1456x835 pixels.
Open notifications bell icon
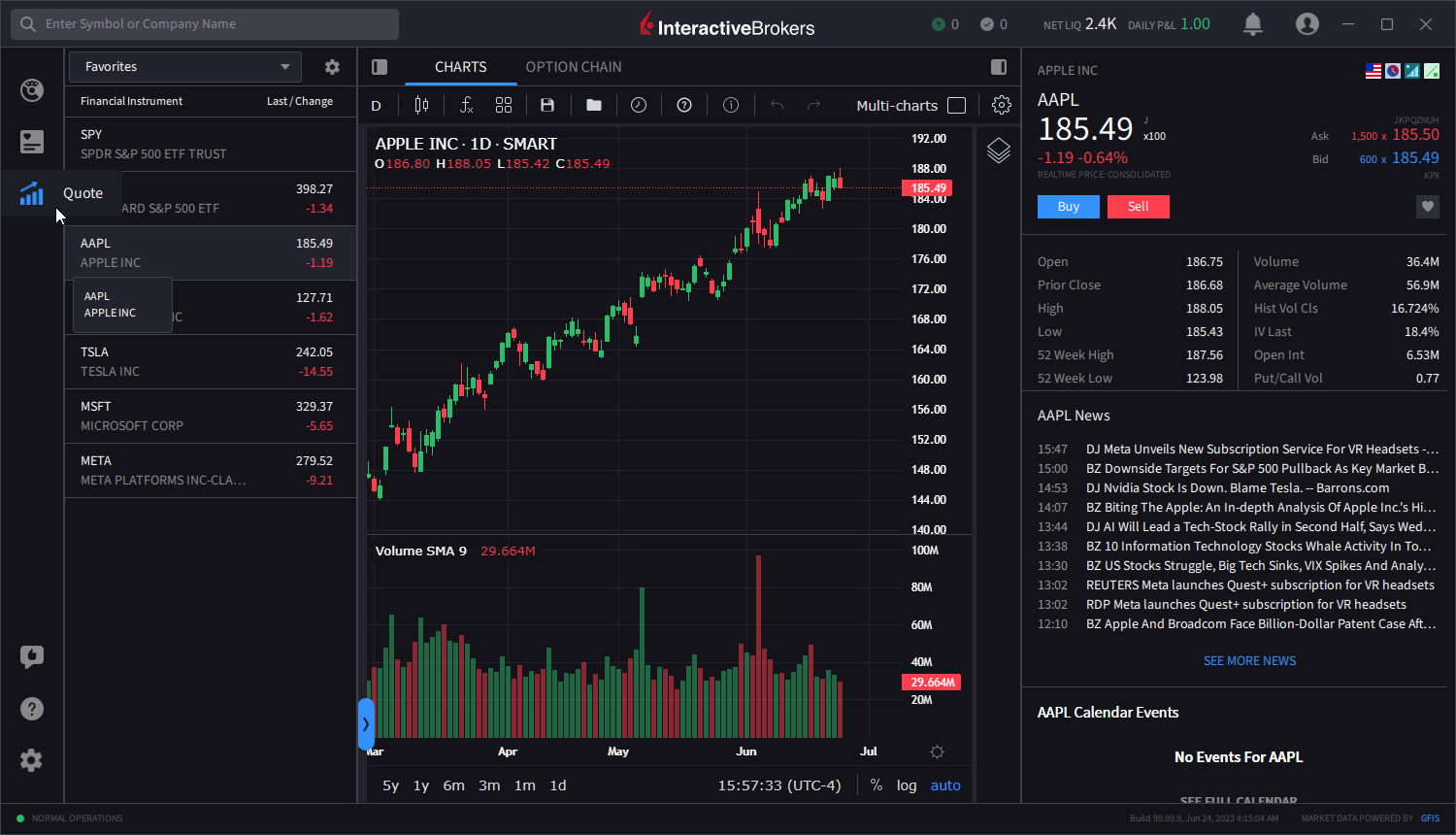[x=1253, y=24]
